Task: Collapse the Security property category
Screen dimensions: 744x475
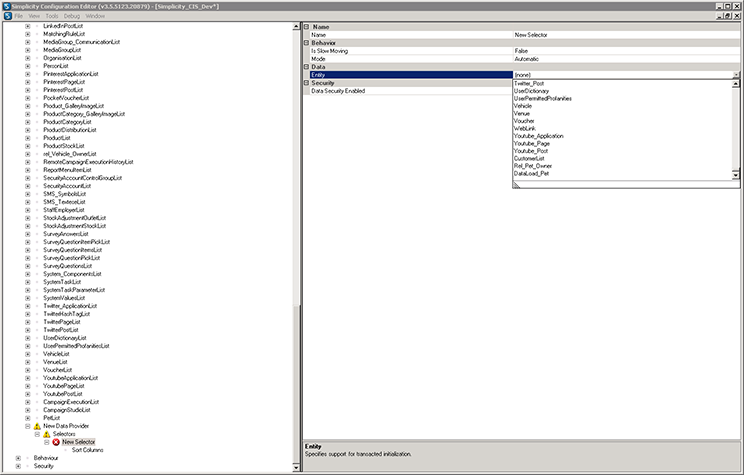Action: [x=307, y=83]
